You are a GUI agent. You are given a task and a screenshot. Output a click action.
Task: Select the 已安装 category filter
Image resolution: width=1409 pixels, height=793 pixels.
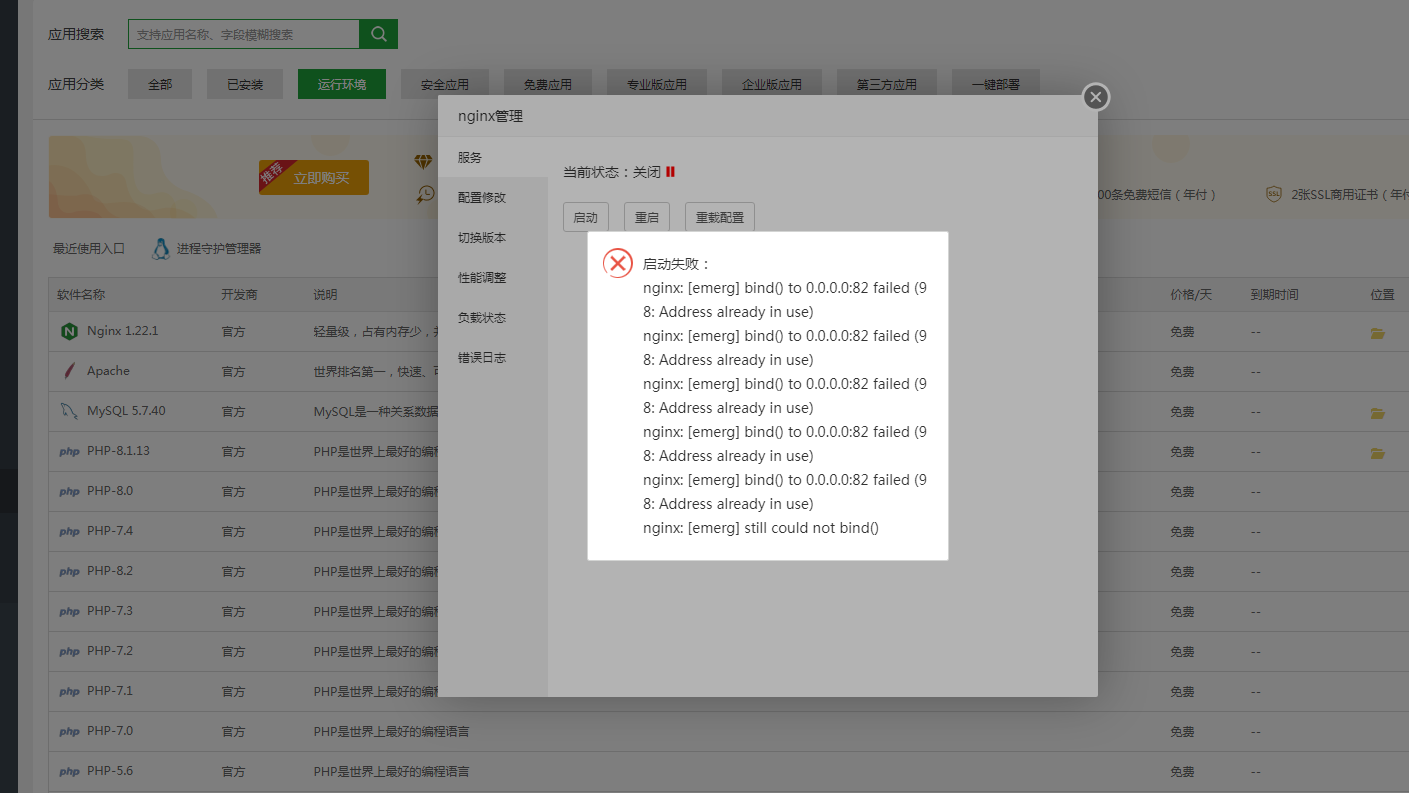[245, 85]
